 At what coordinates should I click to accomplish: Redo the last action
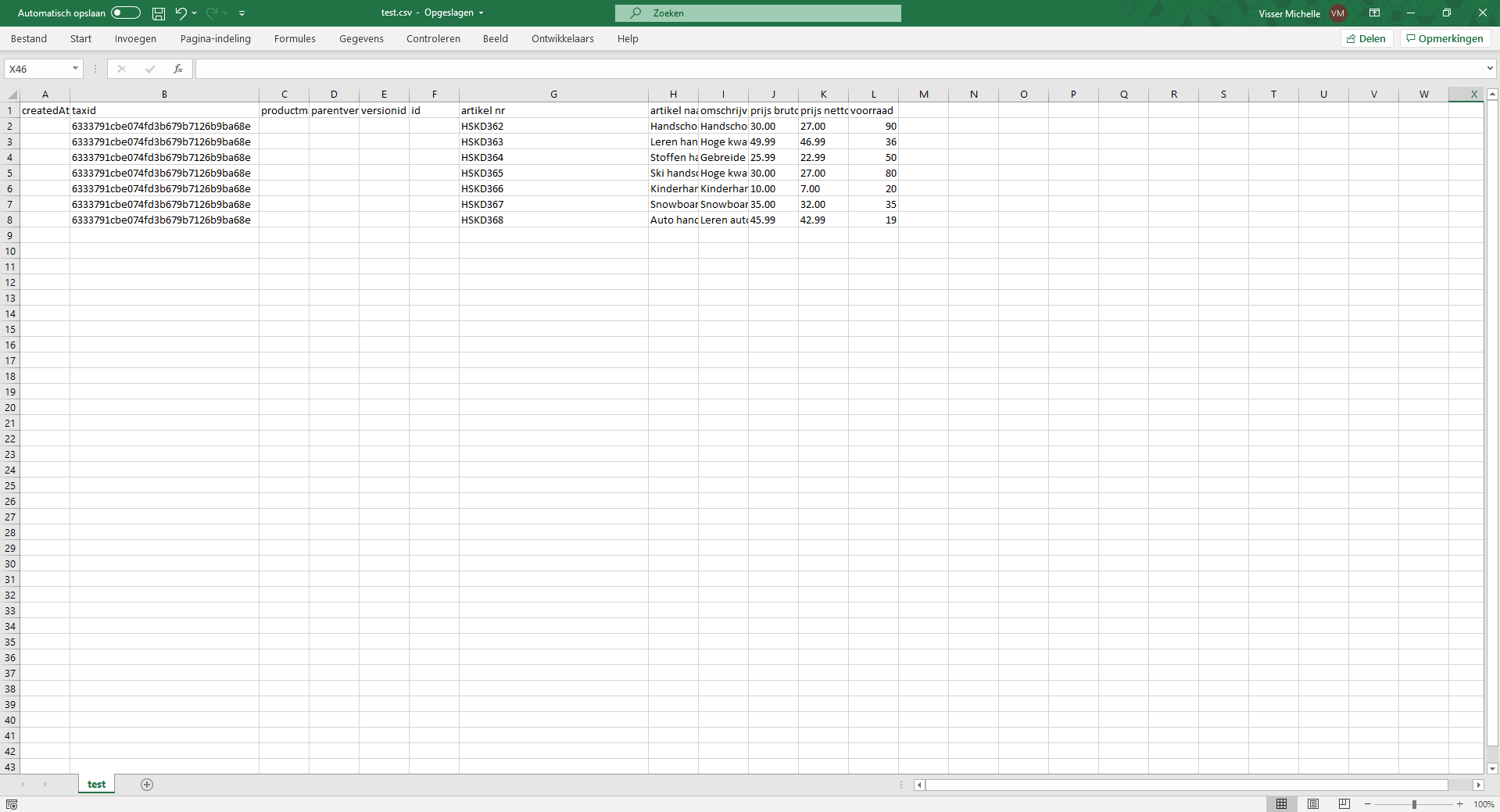[x=210, y=13]
